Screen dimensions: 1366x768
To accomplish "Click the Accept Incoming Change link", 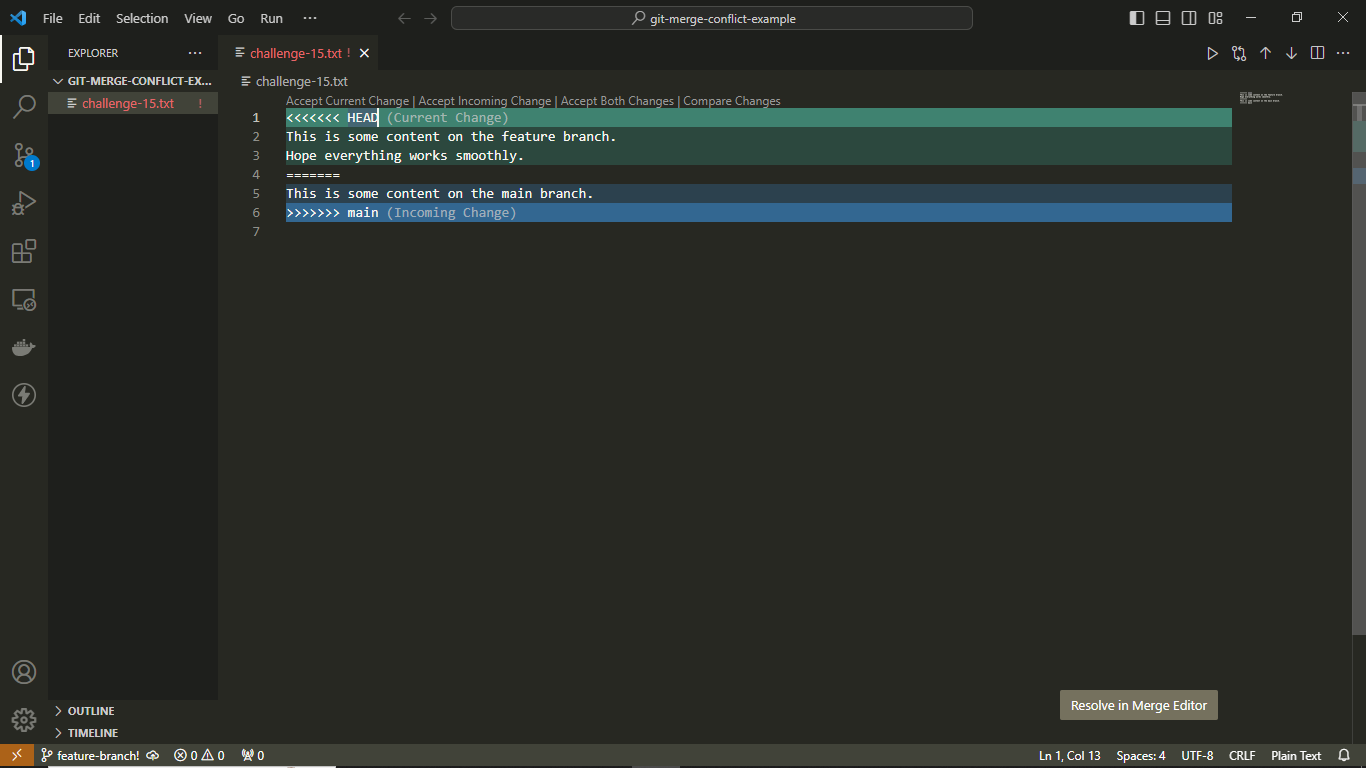I will pos(484,100).
